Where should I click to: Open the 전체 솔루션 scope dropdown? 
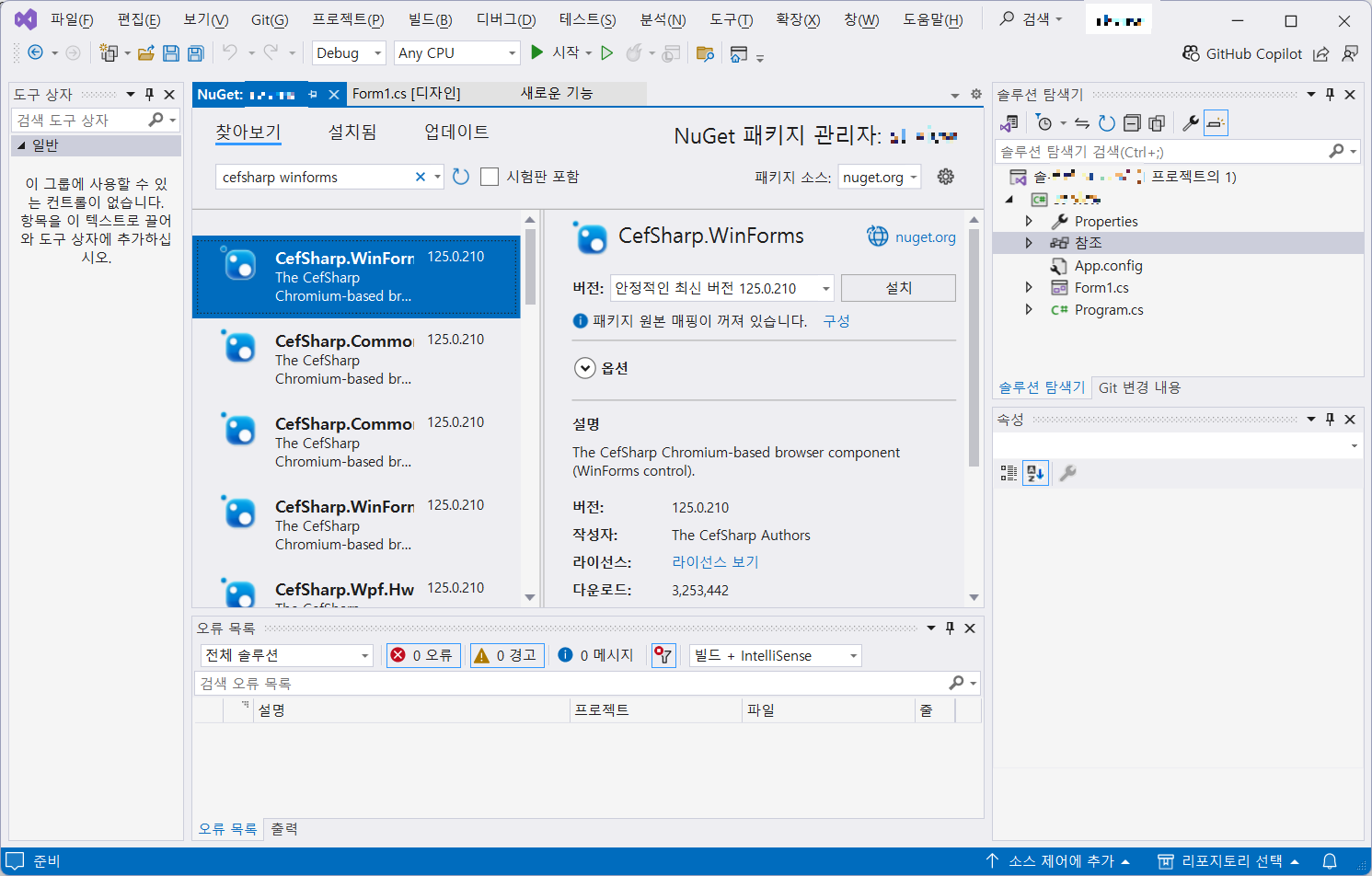pos(286,655)
